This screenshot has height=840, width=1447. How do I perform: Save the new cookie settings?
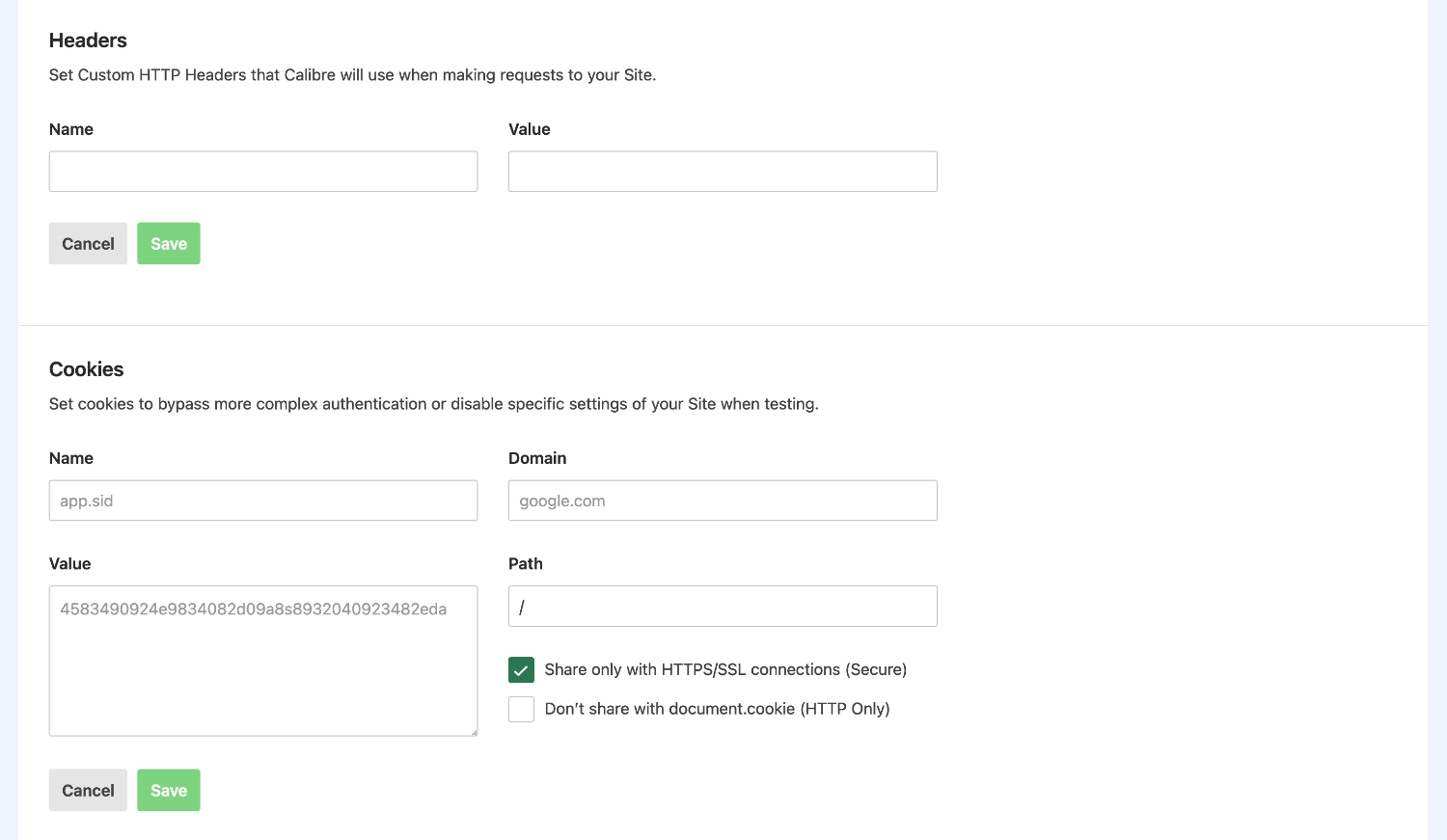click(168, 790)
